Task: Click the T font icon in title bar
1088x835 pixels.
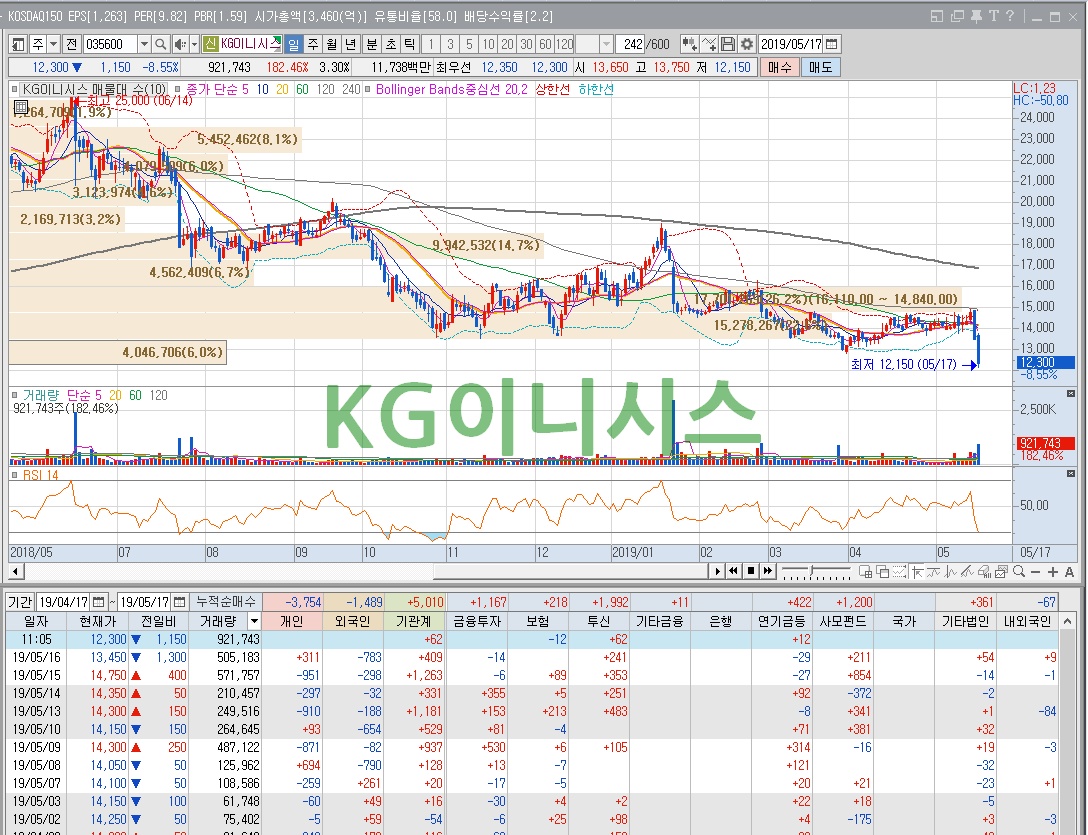Action: pos(994,16)
